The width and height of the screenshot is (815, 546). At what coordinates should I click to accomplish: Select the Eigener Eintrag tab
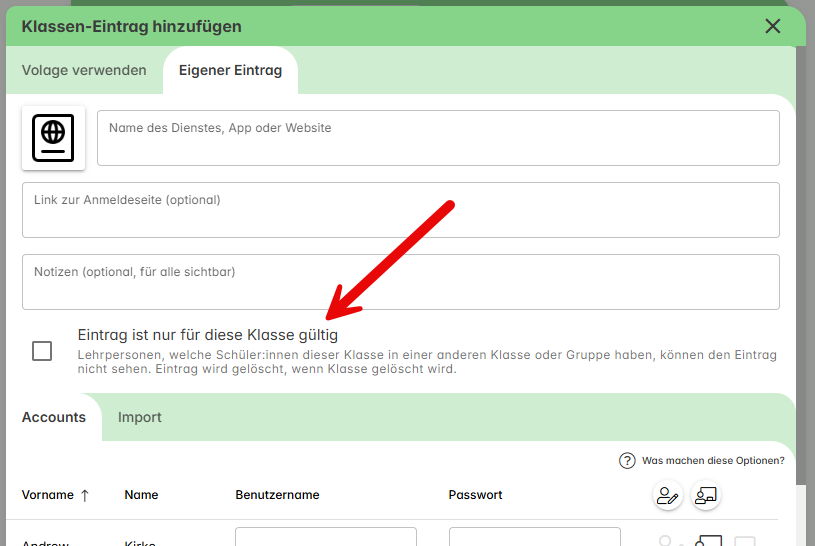(230, 70)
